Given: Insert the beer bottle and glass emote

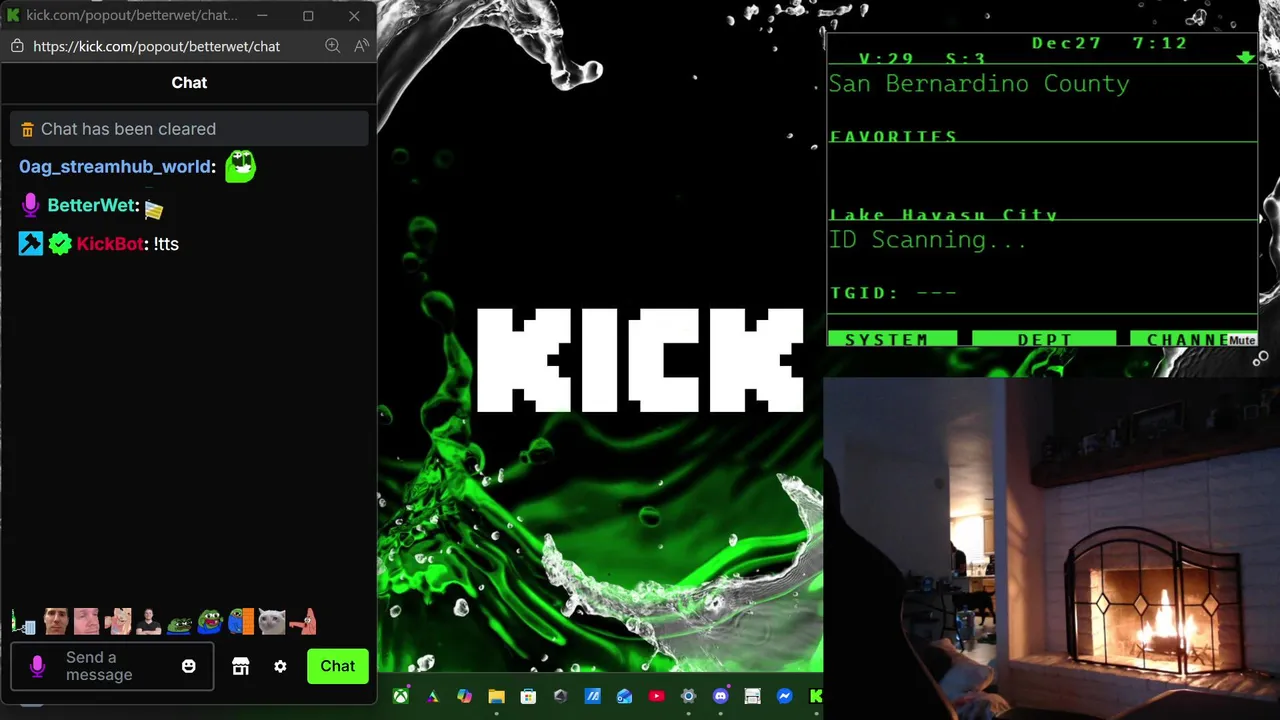Looking at the screenshot, I should click(x=23, y=622).
